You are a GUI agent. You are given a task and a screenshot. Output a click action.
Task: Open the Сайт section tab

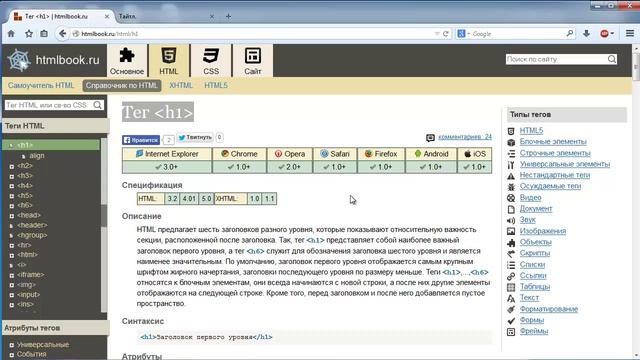tap(253, 60)
